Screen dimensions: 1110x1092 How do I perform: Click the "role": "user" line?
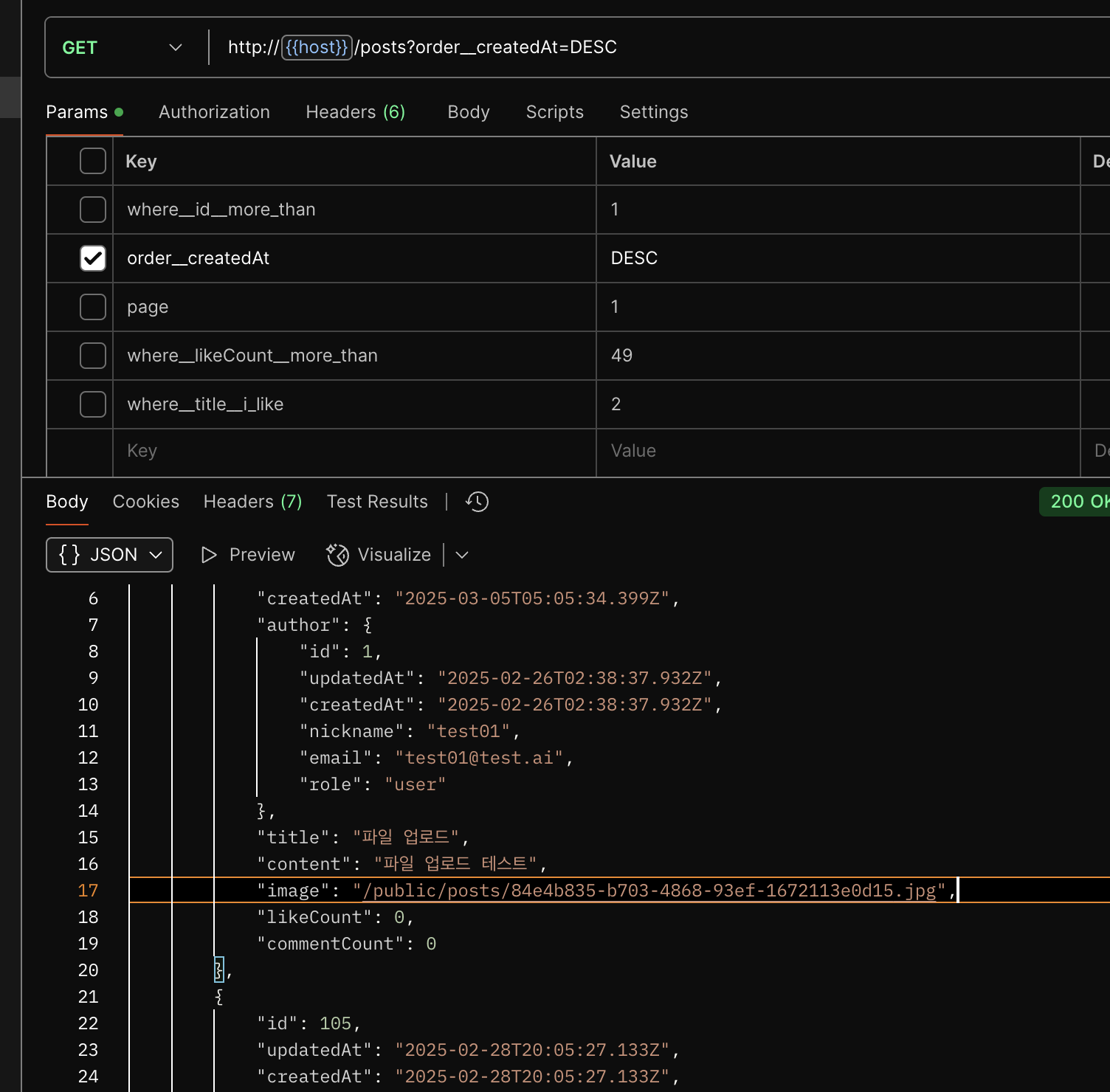(373, 784)
